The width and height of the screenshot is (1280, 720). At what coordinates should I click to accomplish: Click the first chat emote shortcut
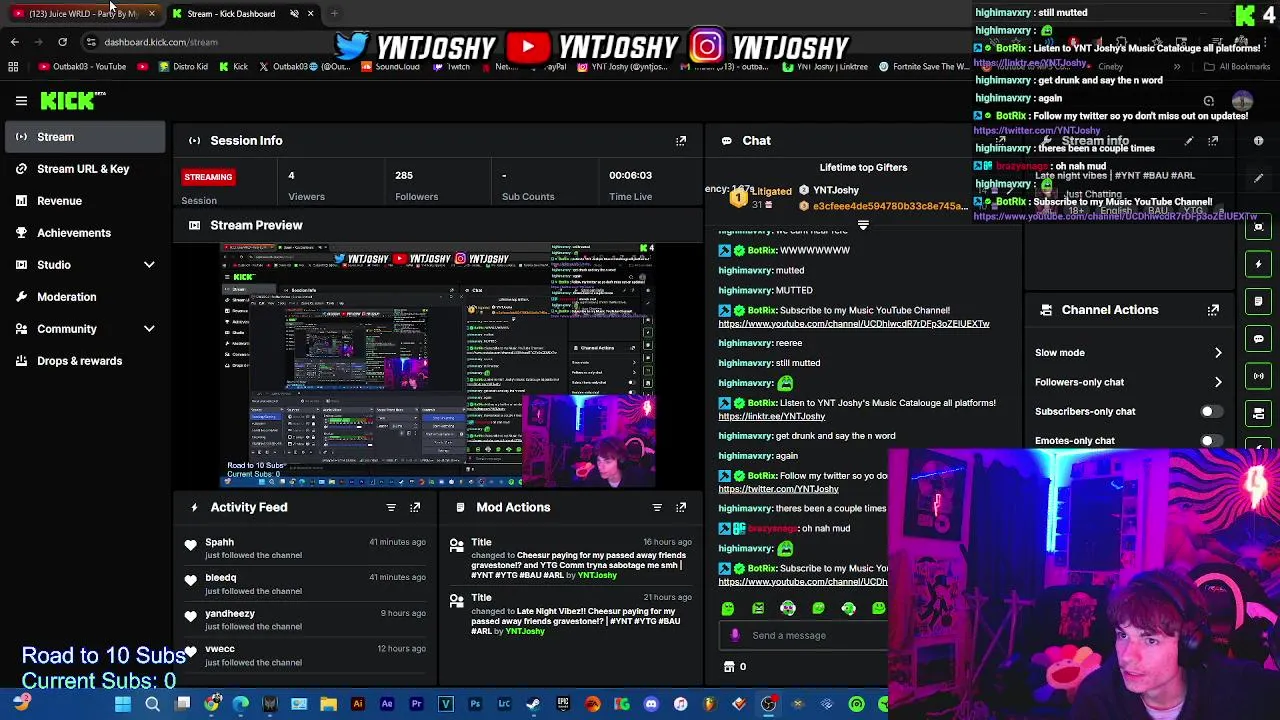coord(728,608)
